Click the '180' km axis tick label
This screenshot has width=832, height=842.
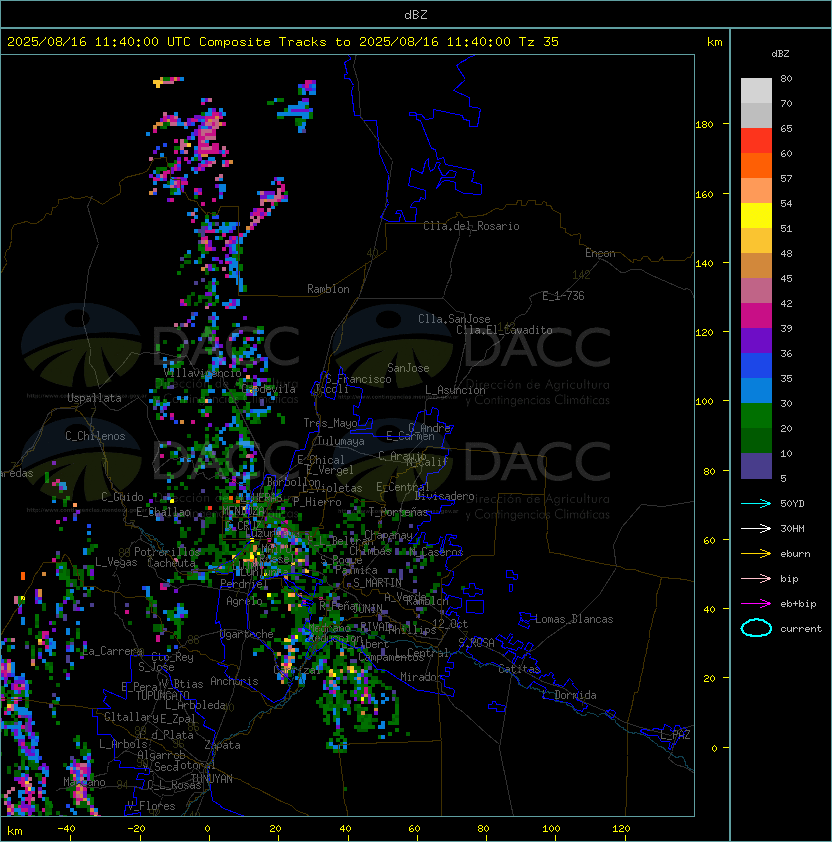[704, 125]
